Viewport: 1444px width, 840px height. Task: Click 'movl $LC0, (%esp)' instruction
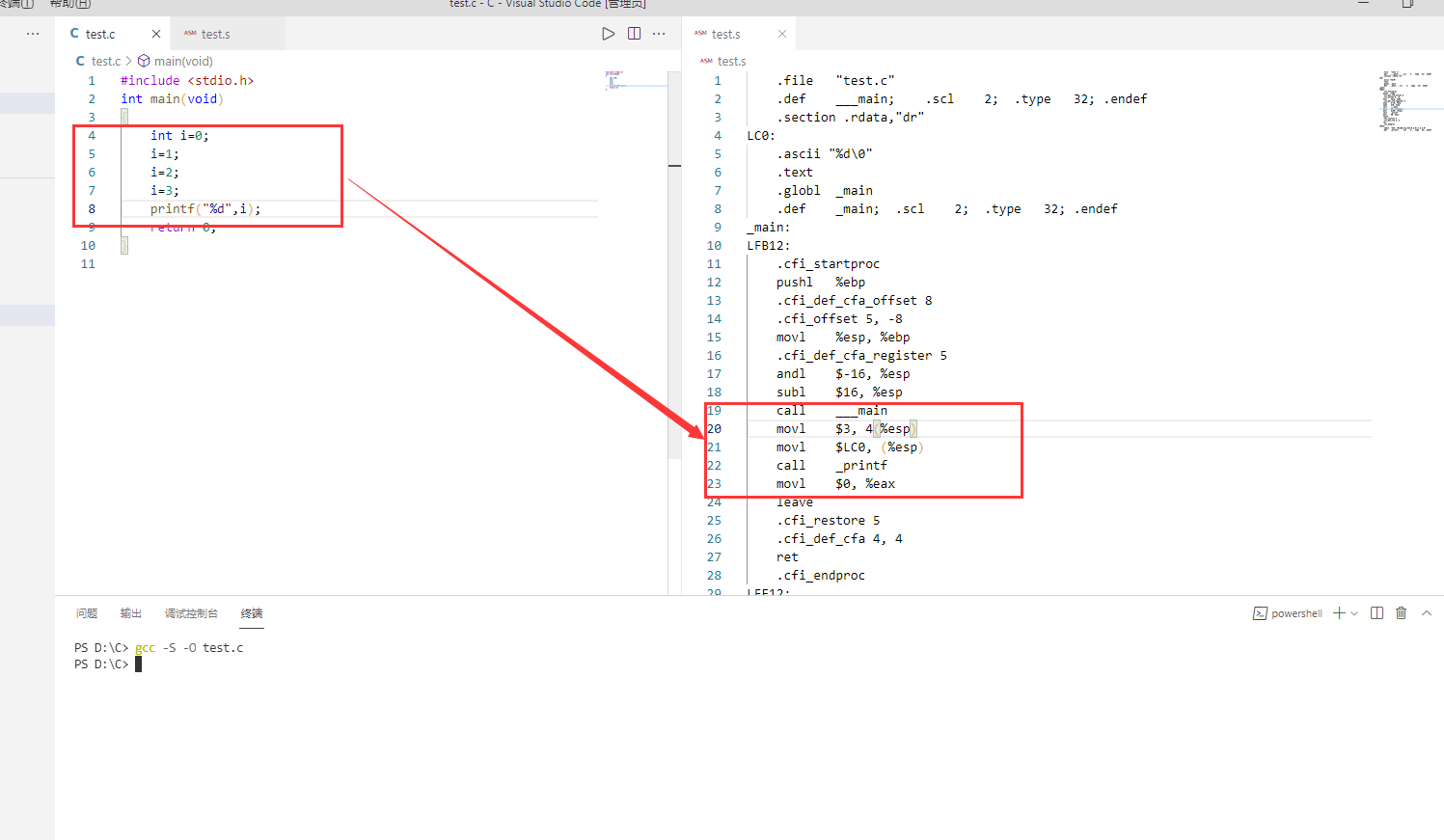[850, 447]
